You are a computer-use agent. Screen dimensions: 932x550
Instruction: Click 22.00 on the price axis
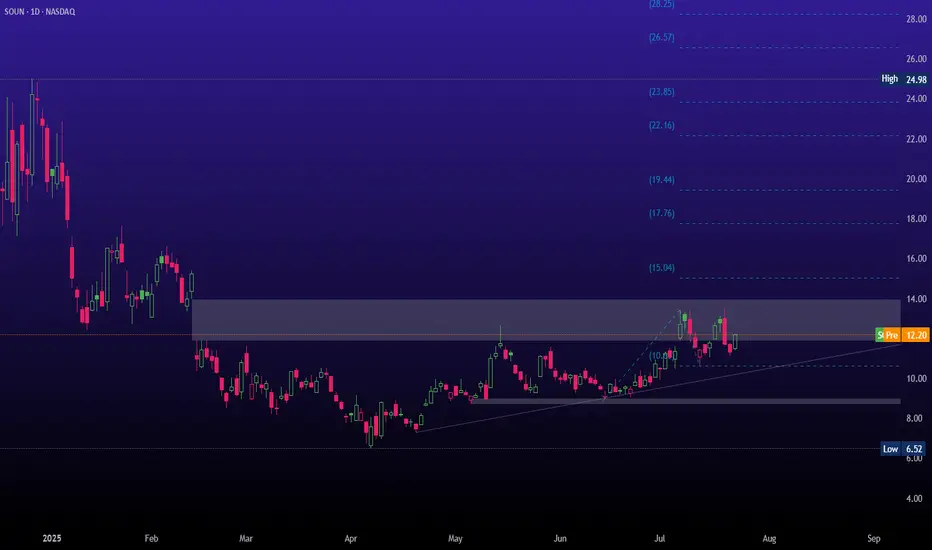click(x=916, y=139)
